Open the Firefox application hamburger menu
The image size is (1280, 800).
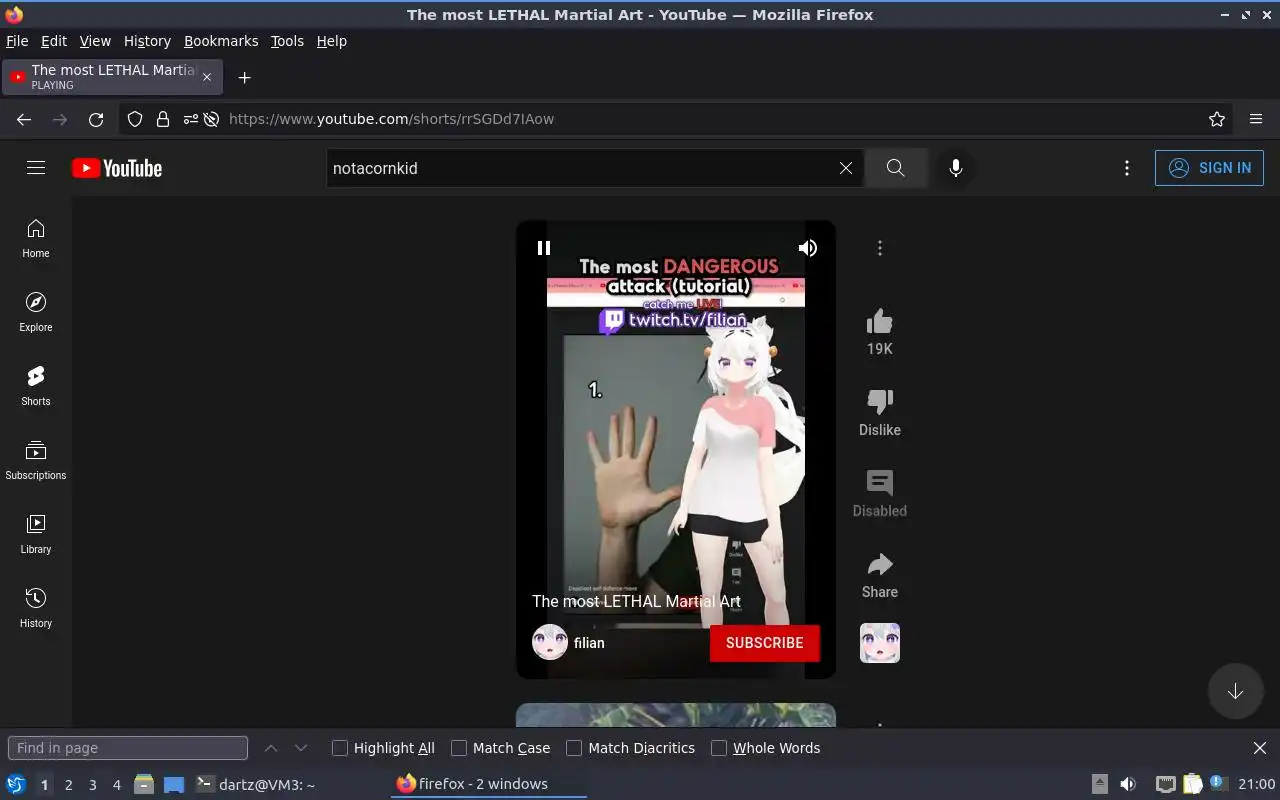tap(1256, 119)
